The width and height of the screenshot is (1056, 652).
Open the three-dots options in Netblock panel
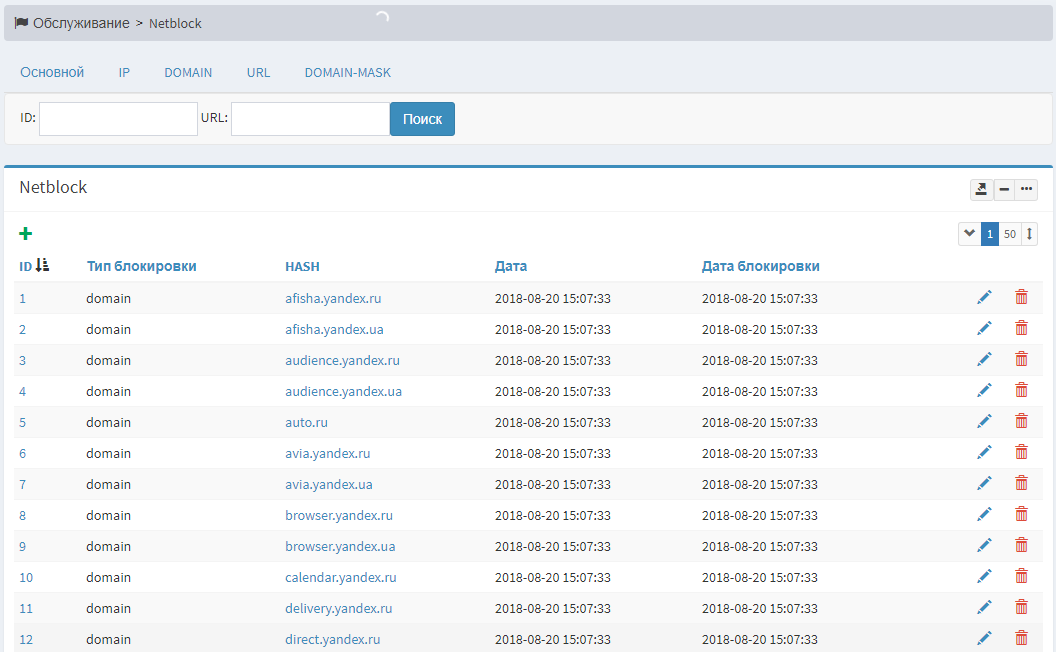(x=1026, y=190)
